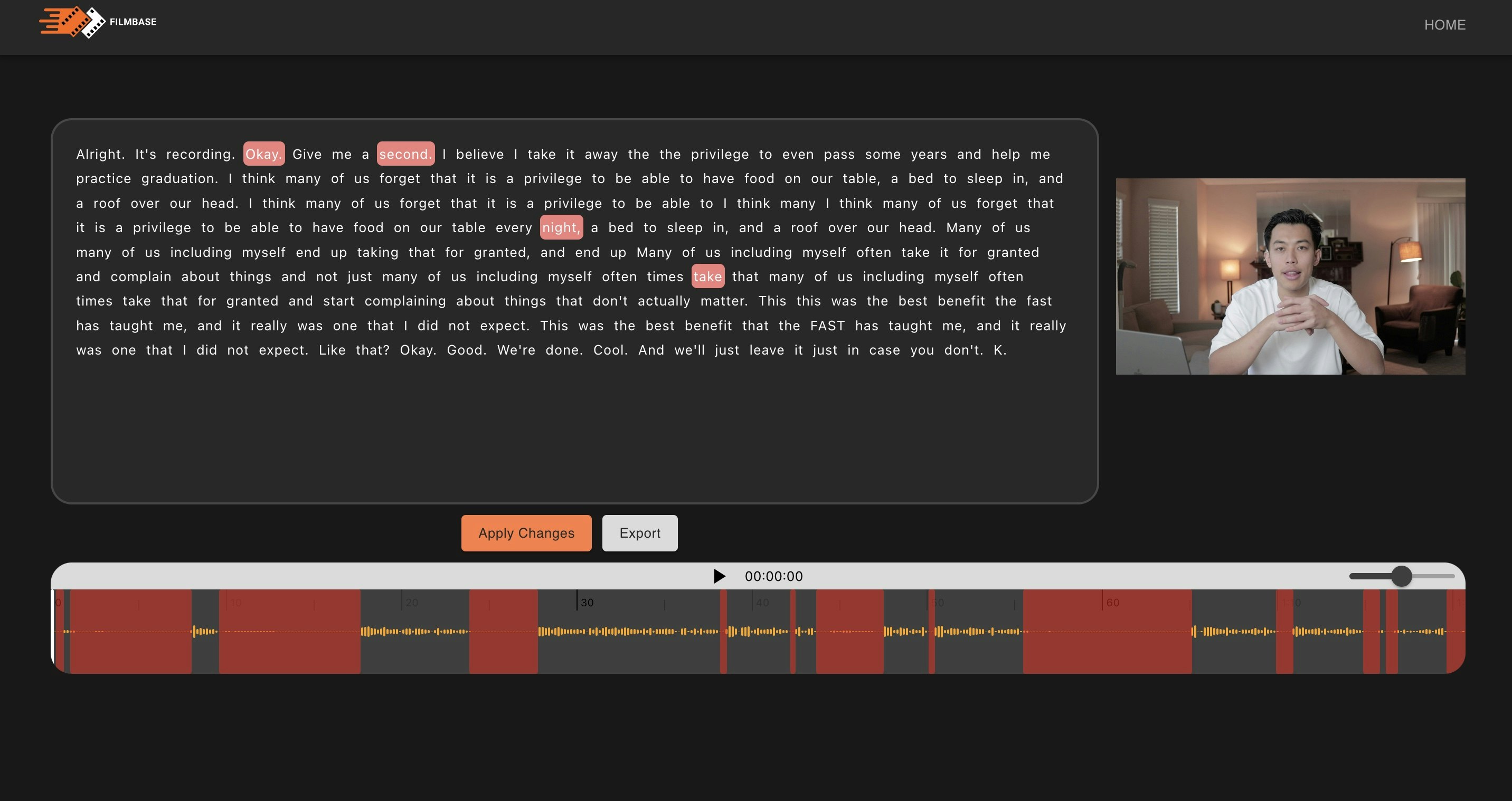This screenshot has width=1512, height=801.
Task: Toggle the highlighted word "take" in transcript
Action: (x=707, y=276)
